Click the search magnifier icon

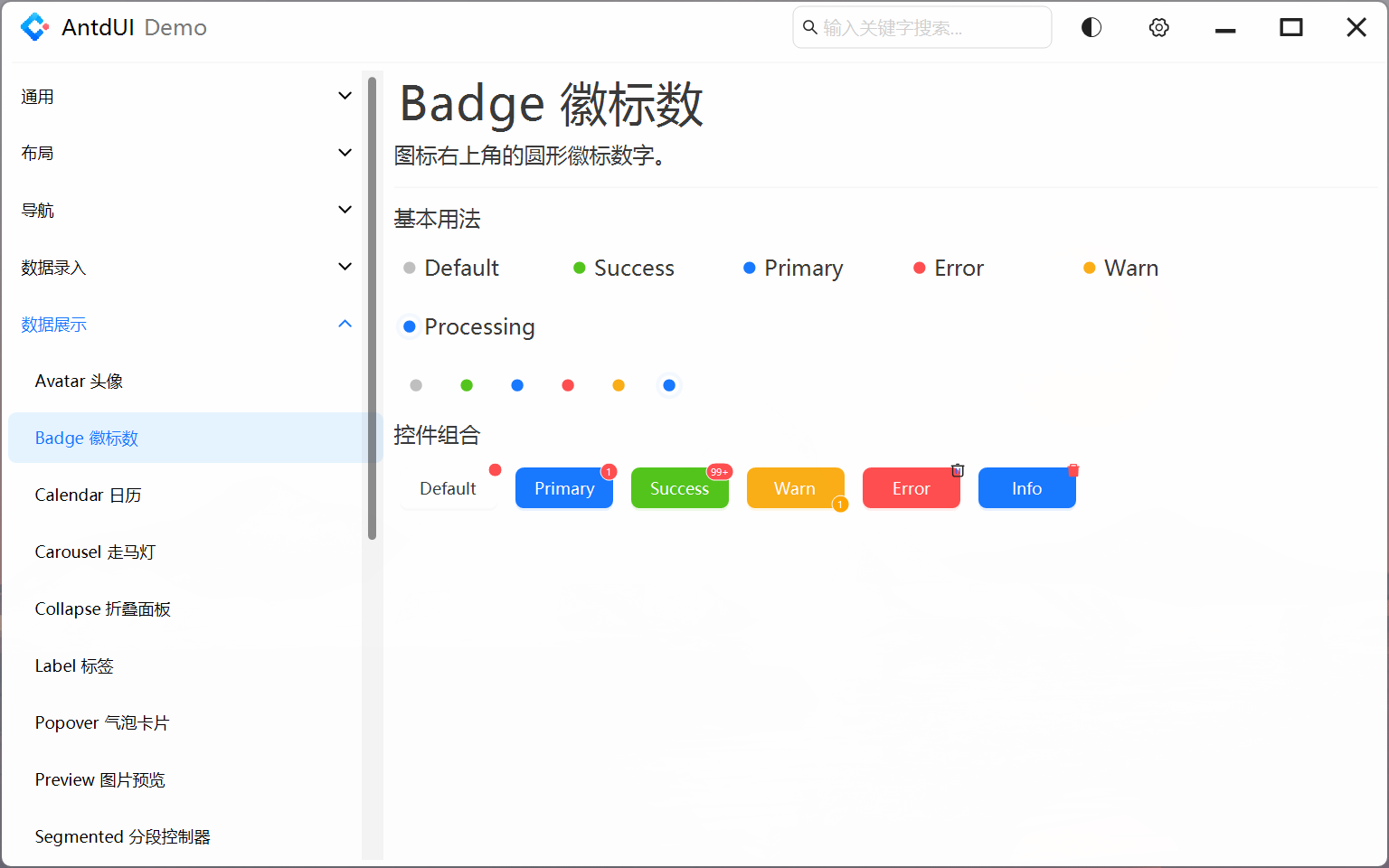pyautogui.click(x=810, y=27)
